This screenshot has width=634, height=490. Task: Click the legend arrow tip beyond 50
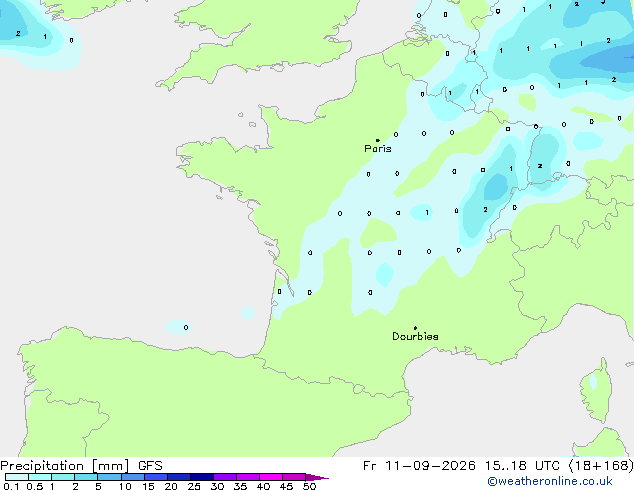[x=317, y=477]
